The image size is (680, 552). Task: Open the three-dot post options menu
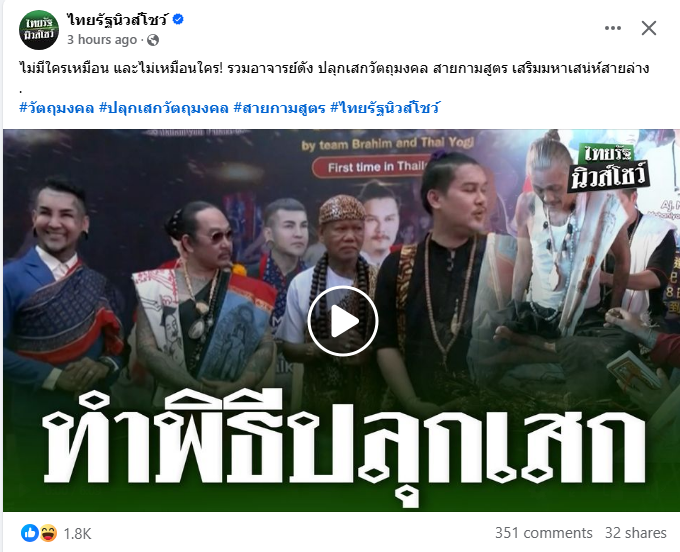point(613,28)
